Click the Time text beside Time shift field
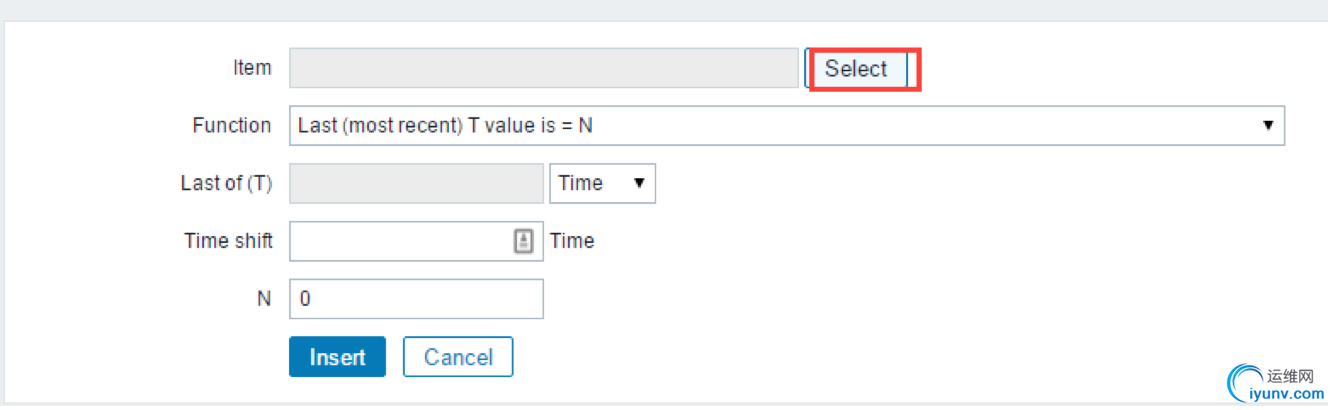The width and height of the screenshot is (1330, 410). 572,241
